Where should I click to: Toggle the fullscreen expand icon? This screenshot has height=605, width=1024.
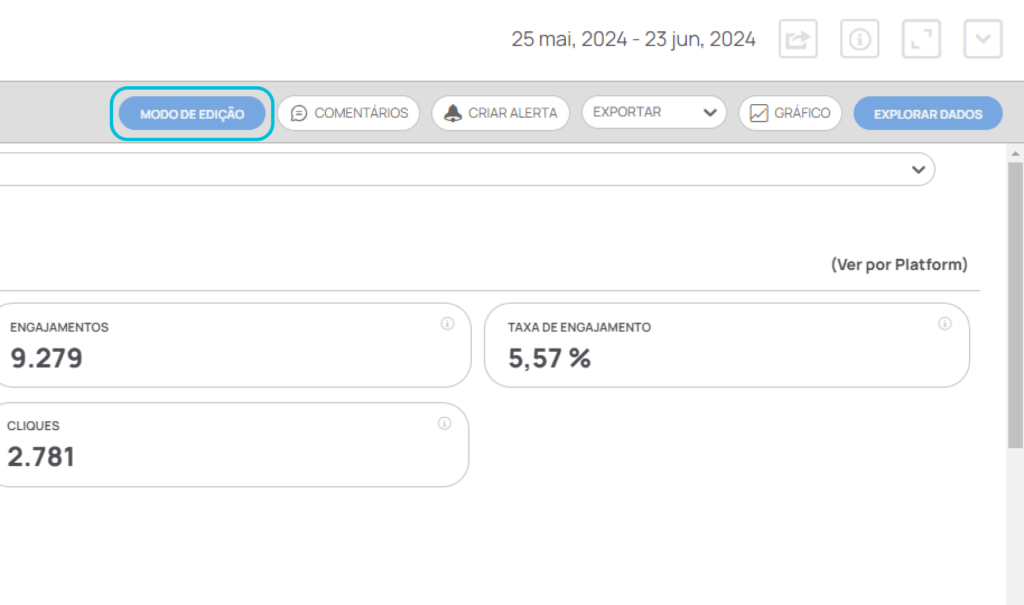(921, 39)
